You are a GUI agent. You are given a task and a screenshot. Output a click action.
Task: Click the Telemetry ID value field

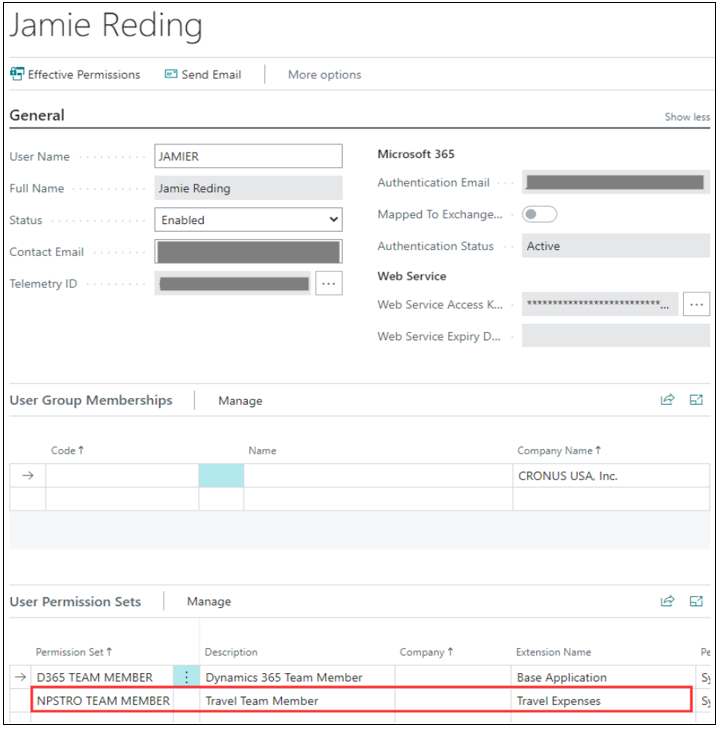233,283
